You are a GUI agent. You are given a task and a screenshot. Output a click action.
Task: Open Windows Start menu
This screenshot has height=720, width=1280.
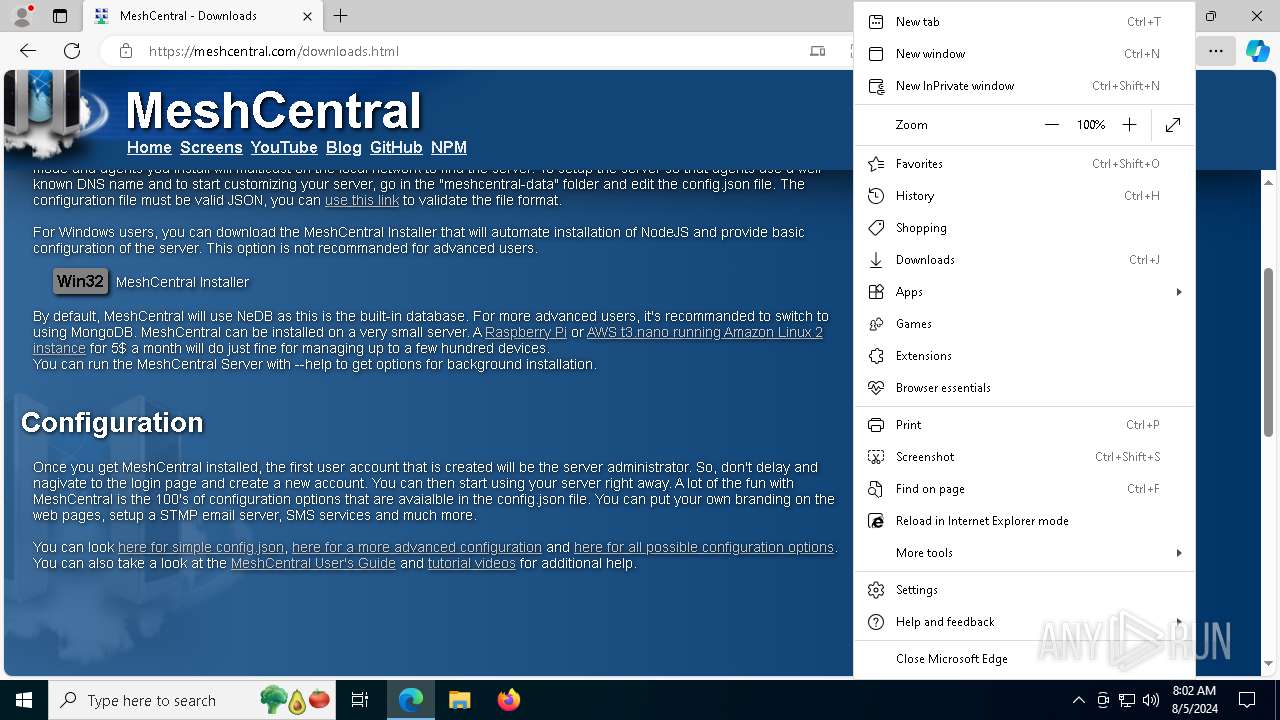click(x=24, y=700)
